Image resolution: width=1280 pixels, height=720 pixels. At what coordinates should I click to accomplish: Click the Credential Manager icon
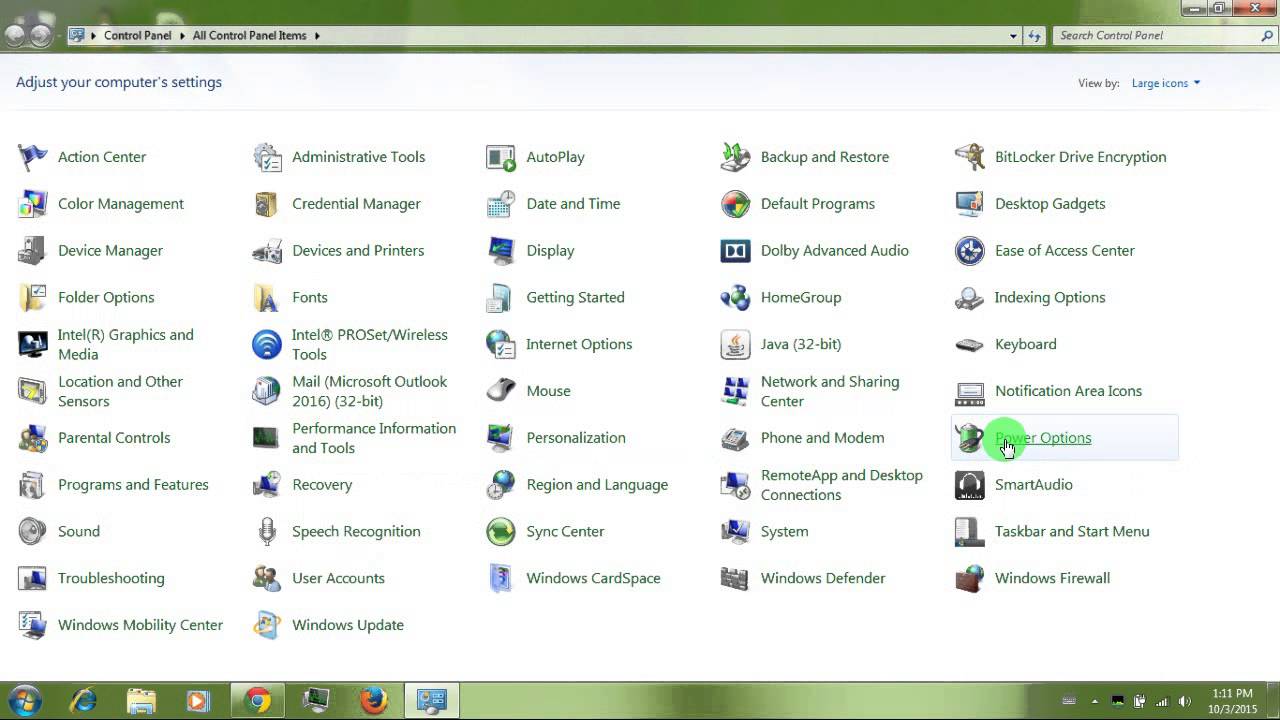click(267, 204)
